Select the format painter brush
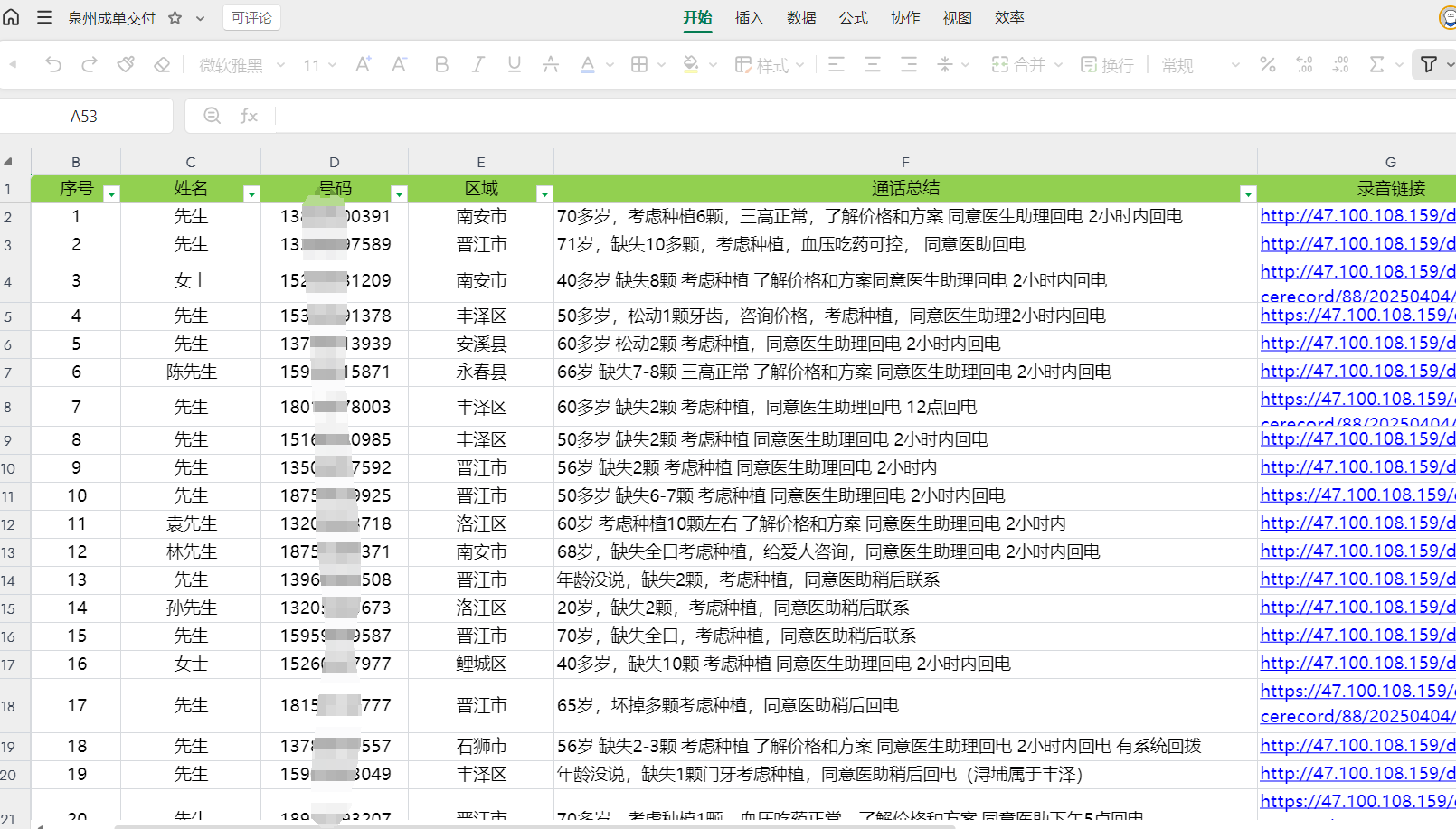The image size is (1456, 829). click(126, 65)
